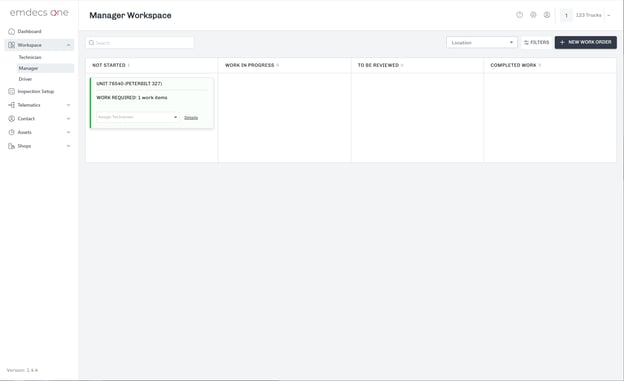Click the UNIT 76540 (PETERBILT 327) card title

(x=129, y=84)
